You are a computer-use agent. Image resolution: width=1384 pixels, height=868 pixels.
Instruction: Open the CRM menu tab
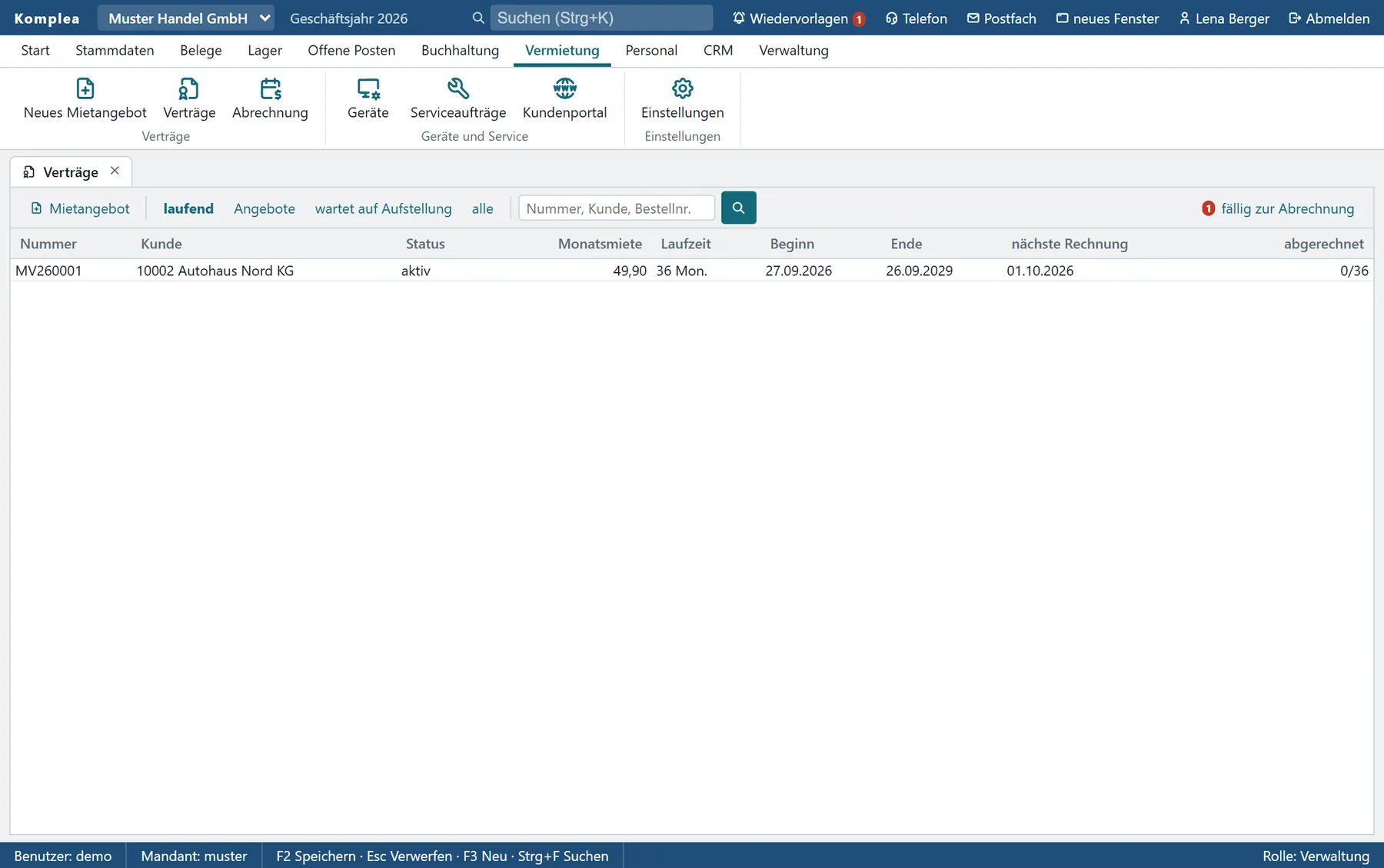(x=718, y=50)
